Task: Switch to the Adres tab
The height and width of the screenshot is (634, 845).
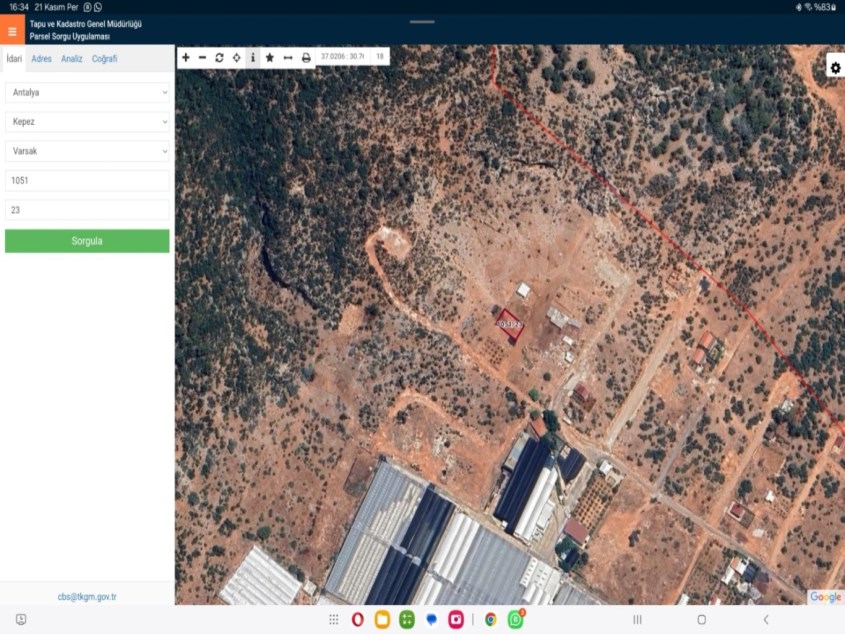Action: (x=41, y=59)
